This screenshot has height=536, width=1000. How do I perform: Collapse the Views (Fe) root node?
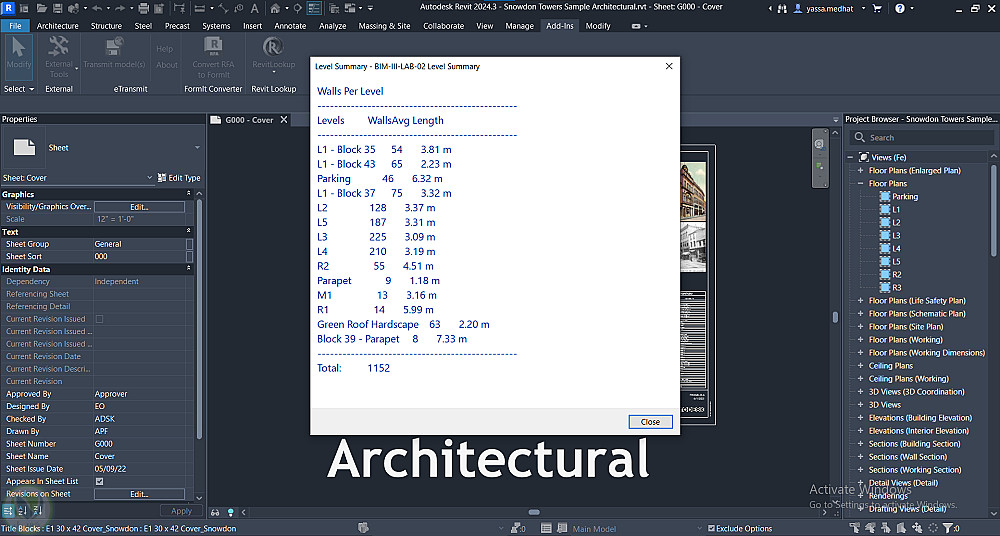[851, 157]
